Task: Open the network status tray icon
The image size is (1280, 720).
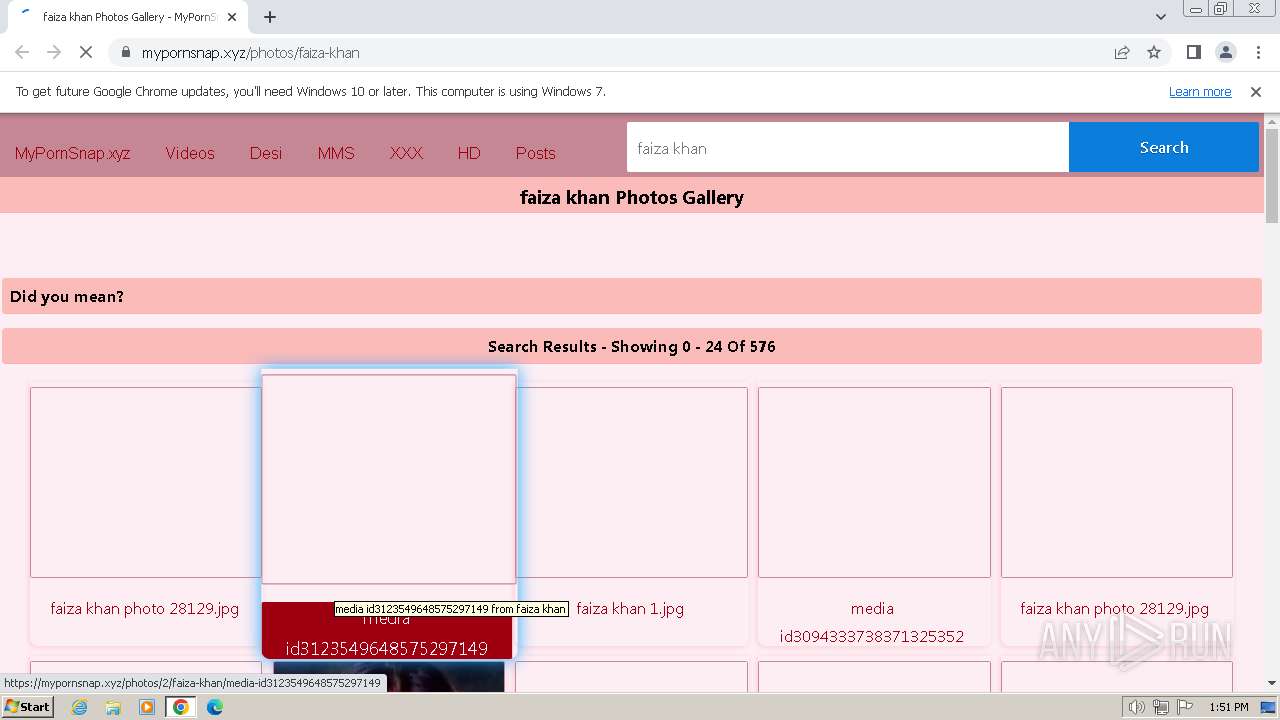Action: (1161, 707)
